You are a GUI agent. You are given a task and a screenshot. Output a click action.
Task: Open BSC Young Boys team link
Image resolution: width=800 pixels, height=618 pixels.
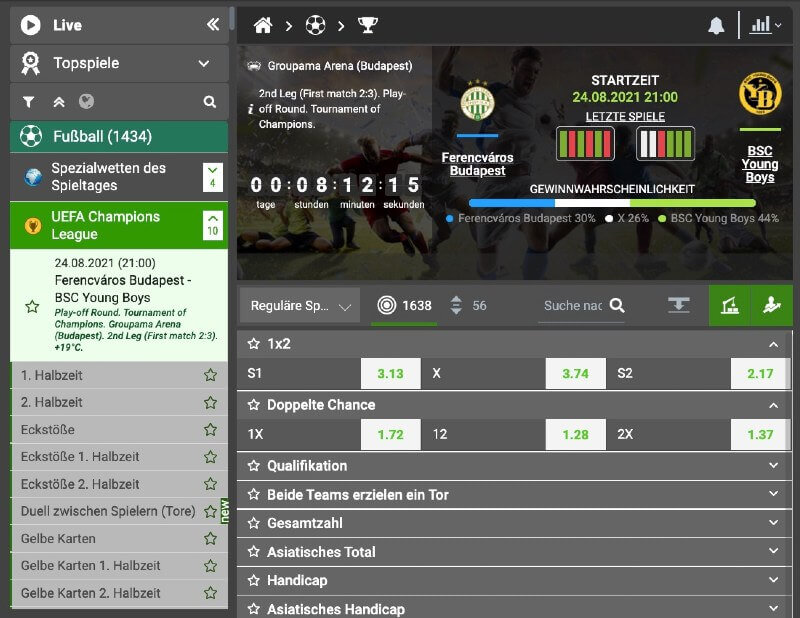tap(760, 164)
